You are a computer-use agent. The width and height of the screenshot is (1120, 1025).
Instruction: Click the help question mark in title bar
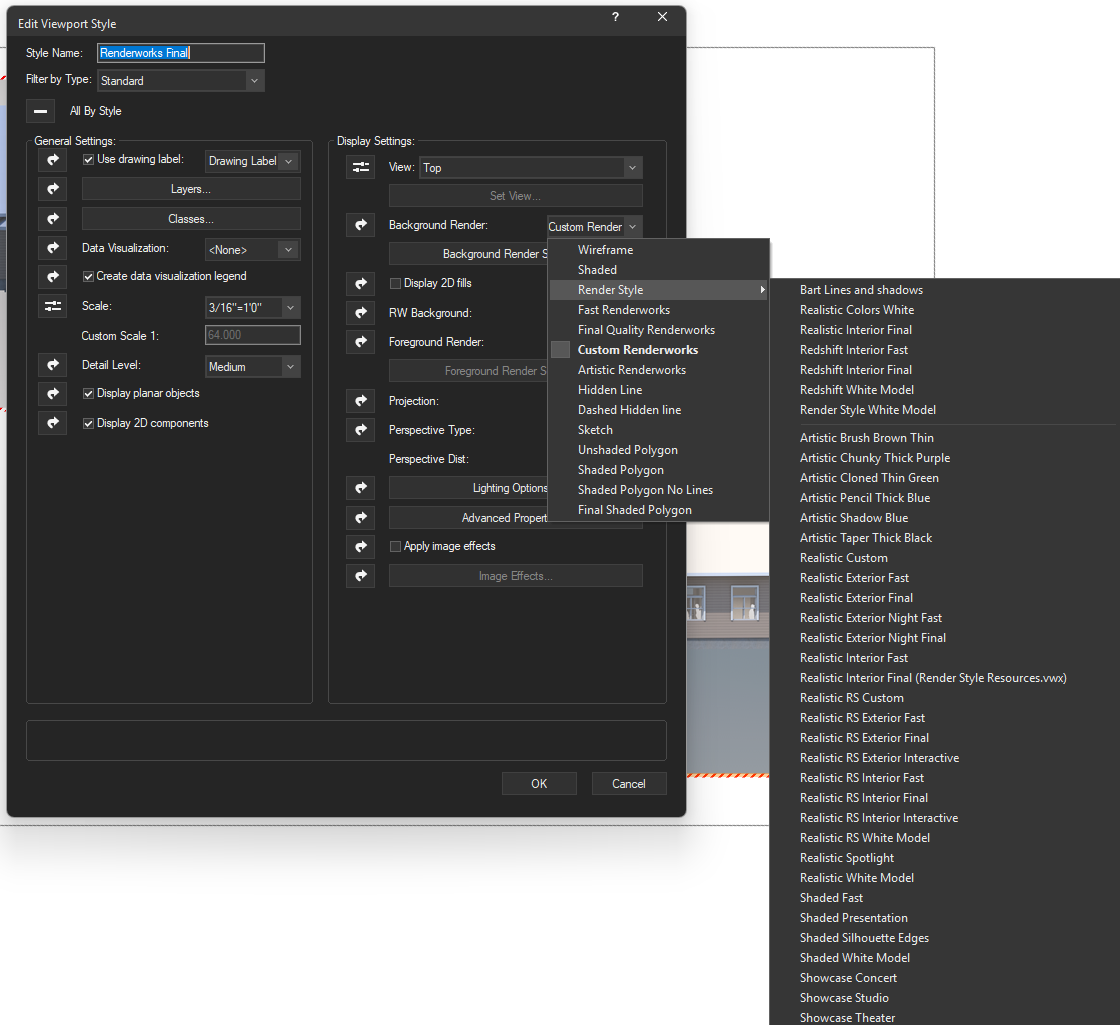[x=615, y=18]
